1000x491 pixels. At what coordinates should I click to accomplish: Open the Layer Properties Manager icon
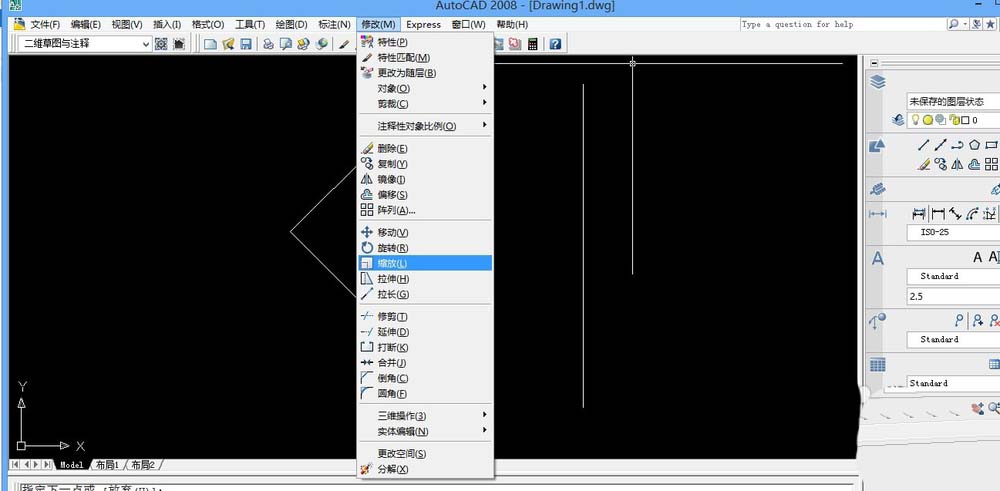898,120
